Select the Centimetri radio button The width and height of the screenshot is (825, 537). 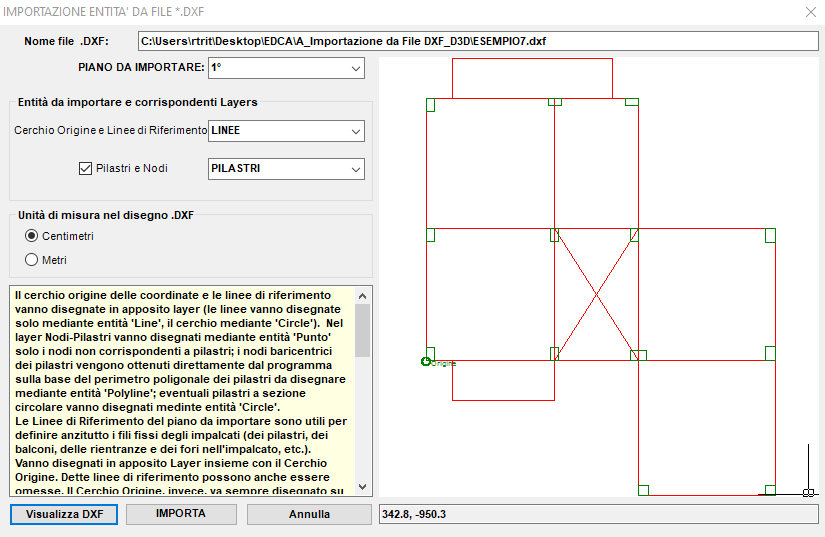click(x=32, y=236)
